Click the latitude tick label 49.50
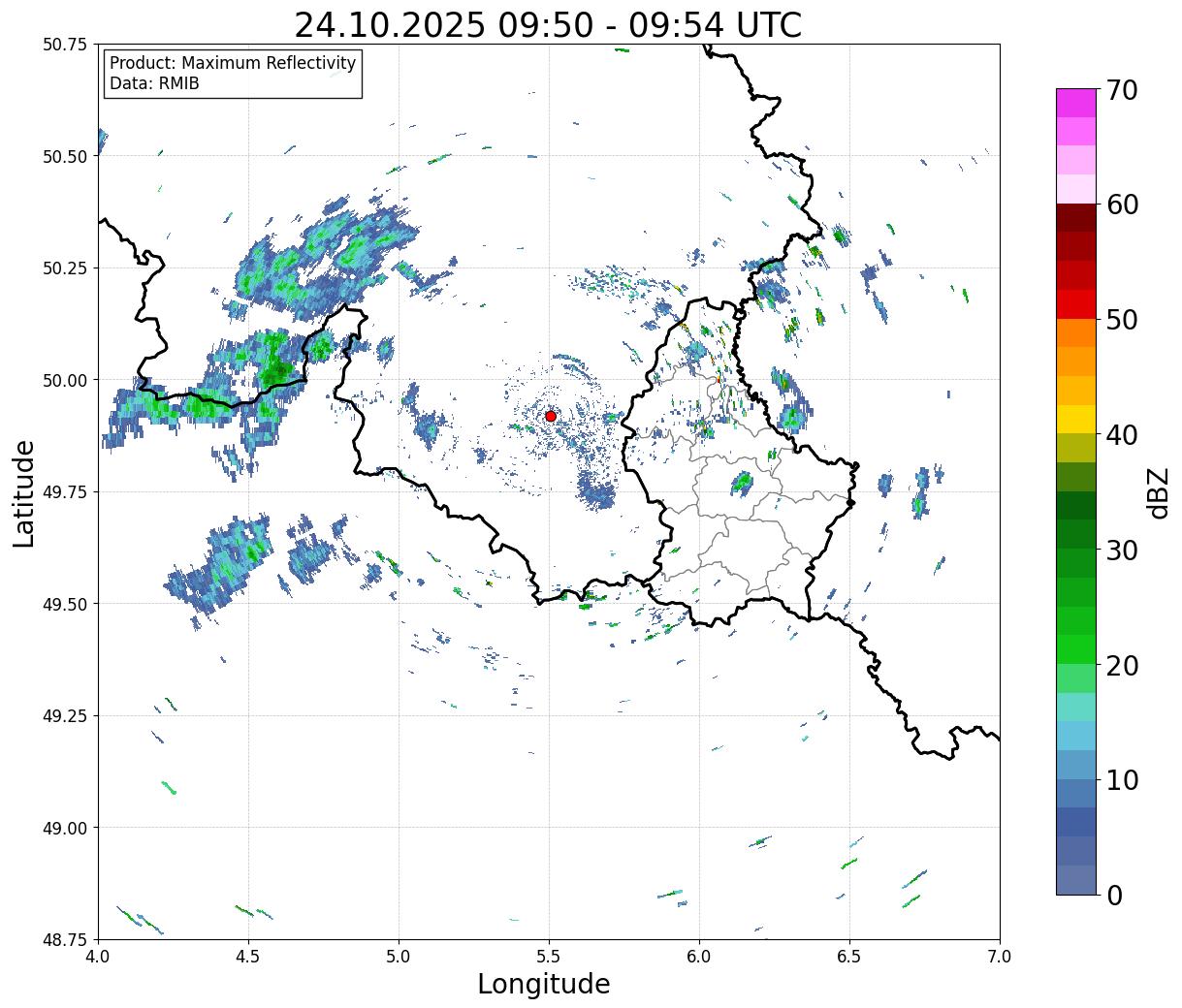 pyautogui.click(x=65, y=604)
